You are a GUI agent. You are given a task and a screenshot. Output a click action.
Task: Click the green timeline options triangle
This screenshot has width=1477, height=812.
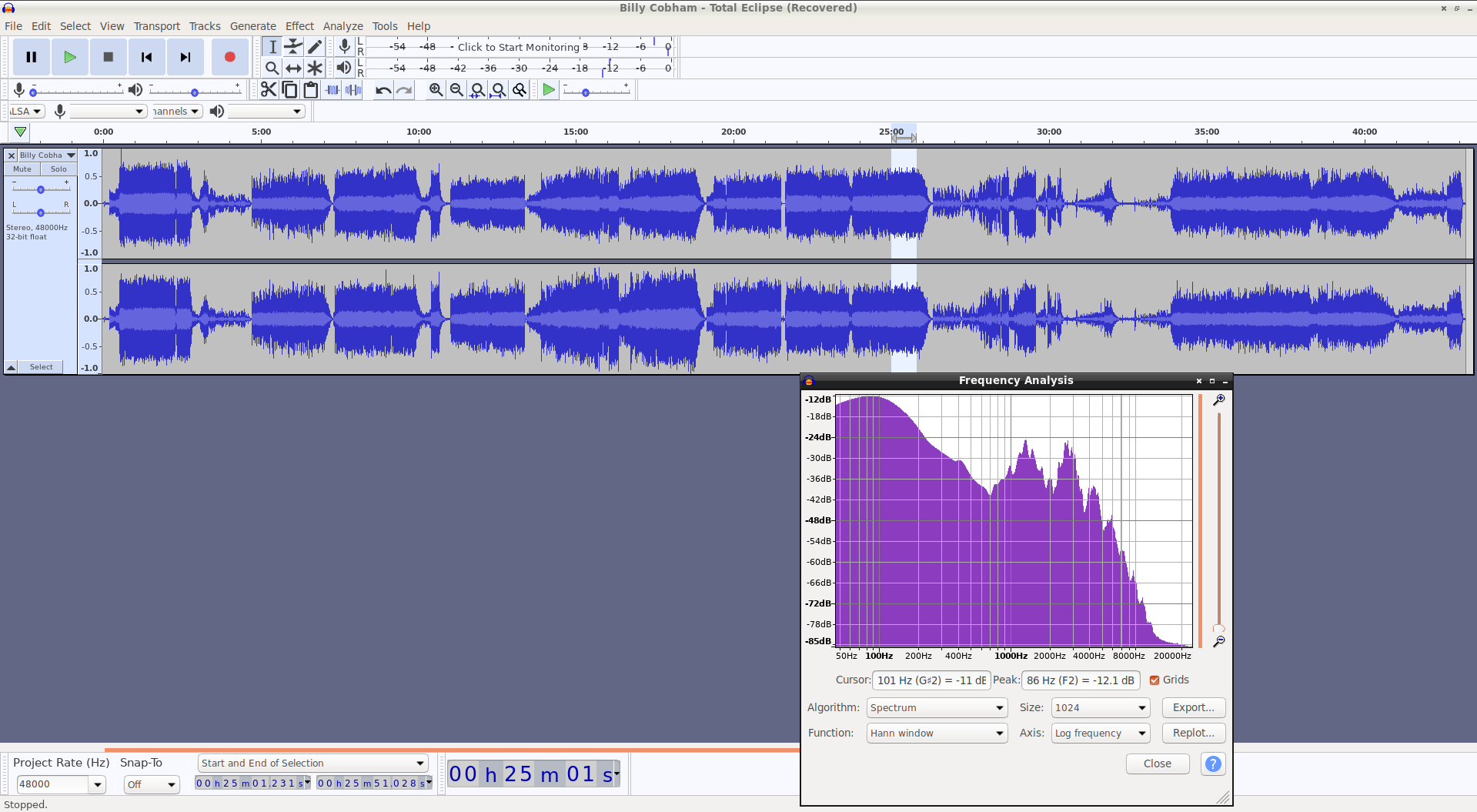point(21,132)
